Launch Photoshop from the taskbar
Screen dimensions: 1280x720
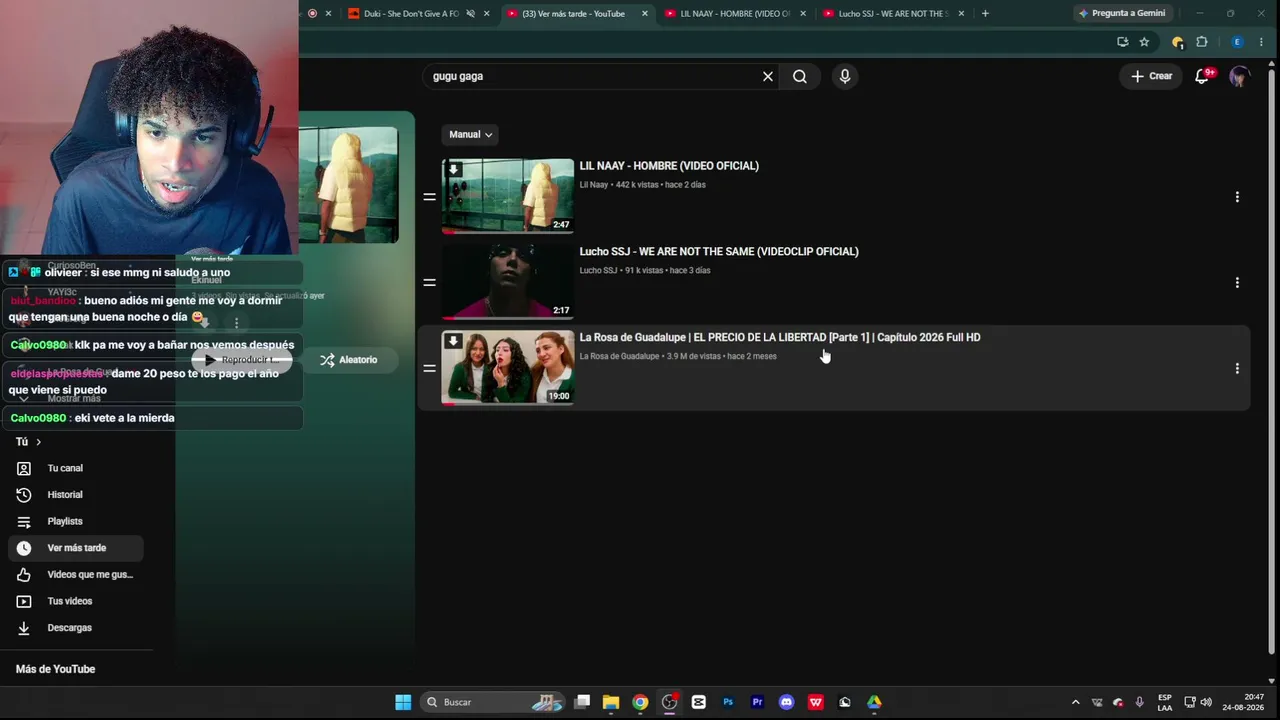click(728, 702)
